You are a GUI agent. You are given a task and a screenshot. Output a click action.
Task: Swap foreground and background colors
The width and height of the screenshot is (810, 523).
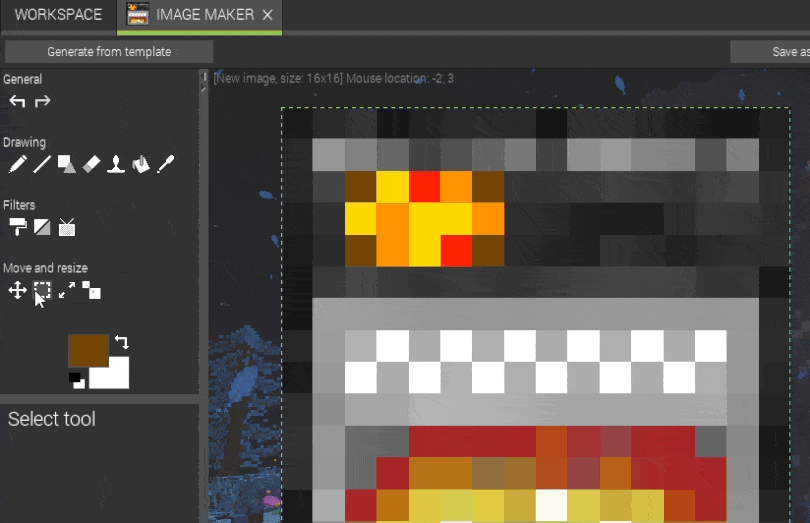click(122, 342)
